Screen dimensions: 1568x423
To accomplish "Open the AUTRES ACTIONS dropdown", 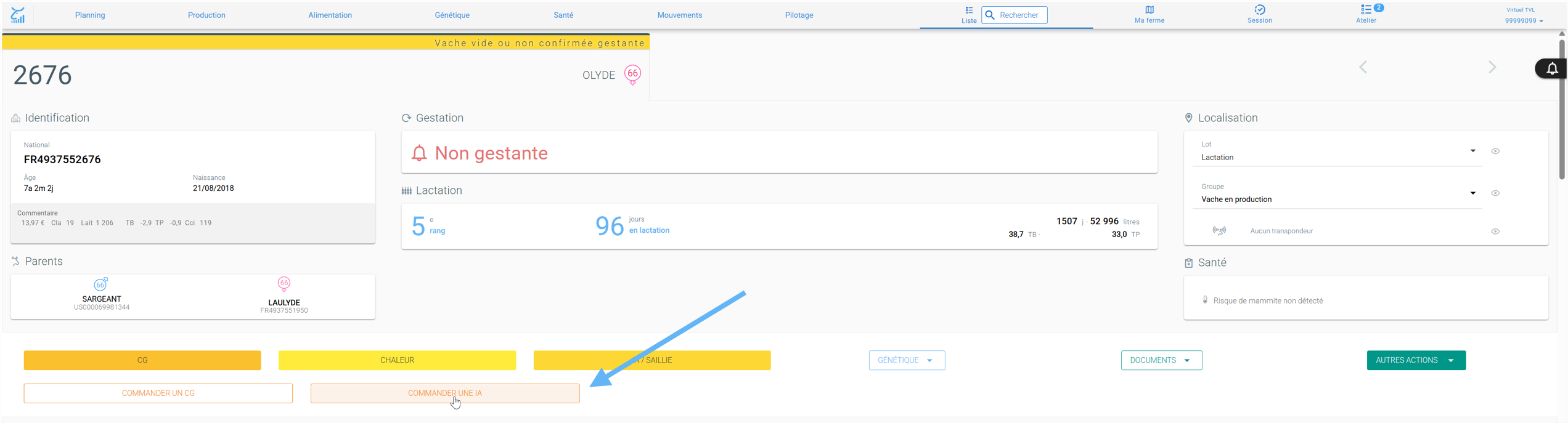I will (1416, 360).
